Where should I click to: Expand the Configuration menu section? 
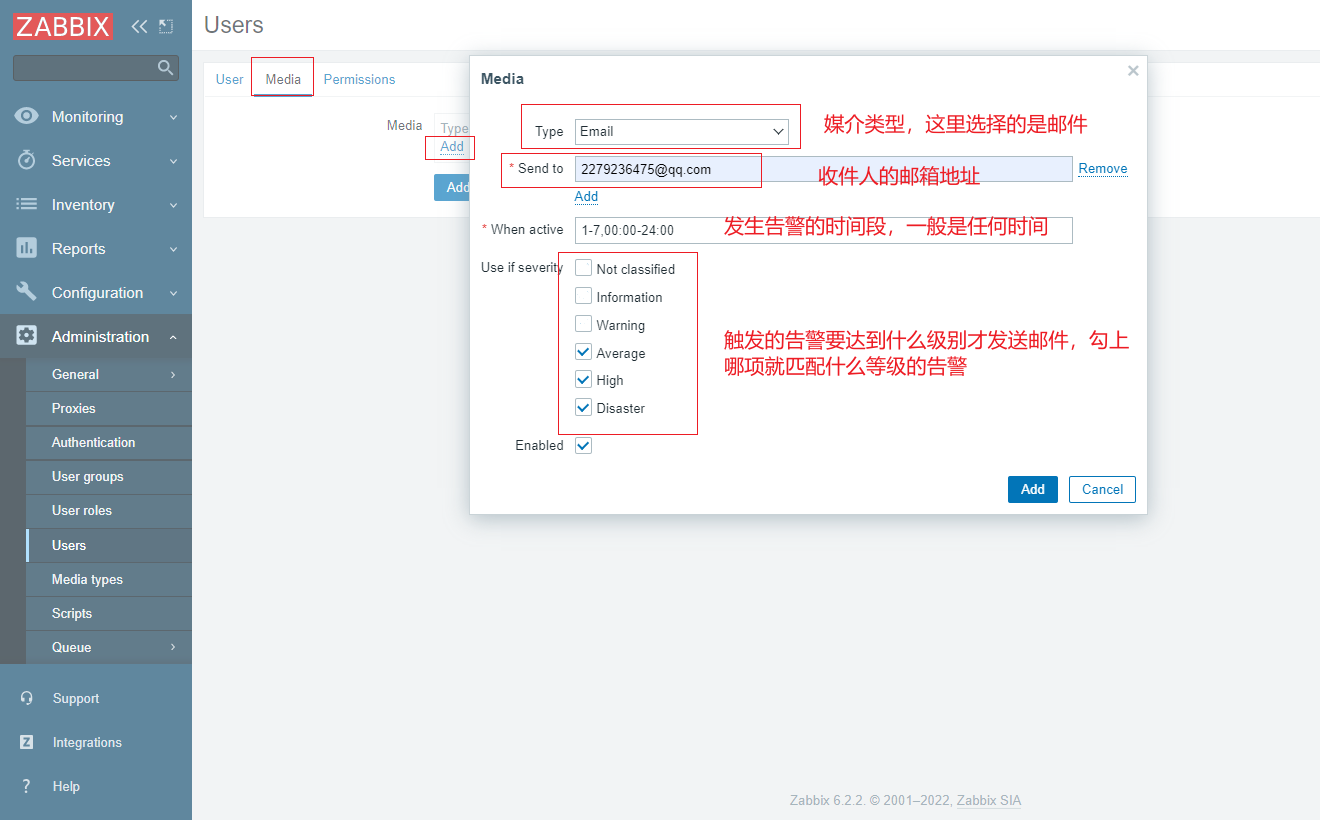point(173,293)
